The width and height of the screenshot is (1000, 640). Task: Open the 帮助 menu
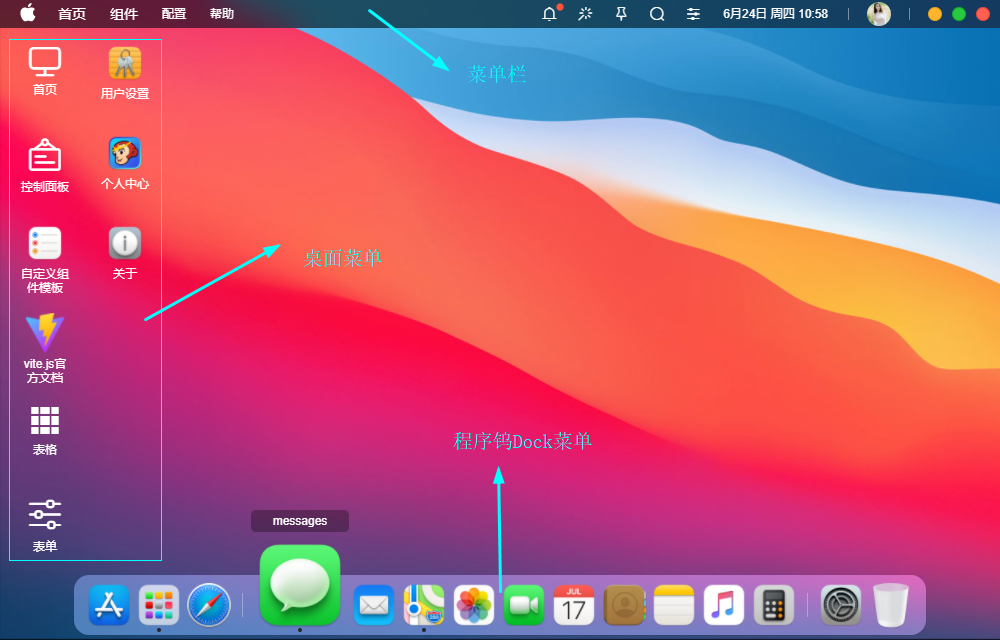[222, 14]
